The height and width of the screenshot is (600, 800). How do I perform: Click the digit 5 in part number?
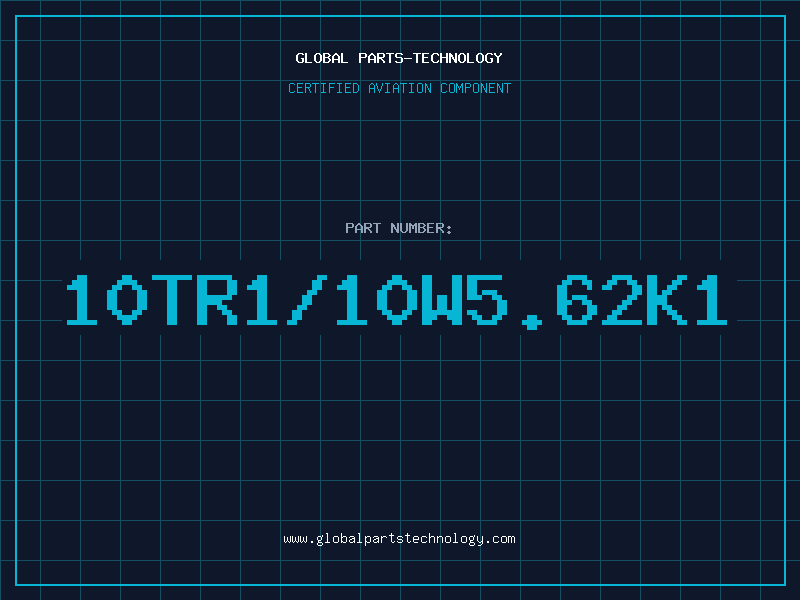pyautogui.click(x=487, y=299)
